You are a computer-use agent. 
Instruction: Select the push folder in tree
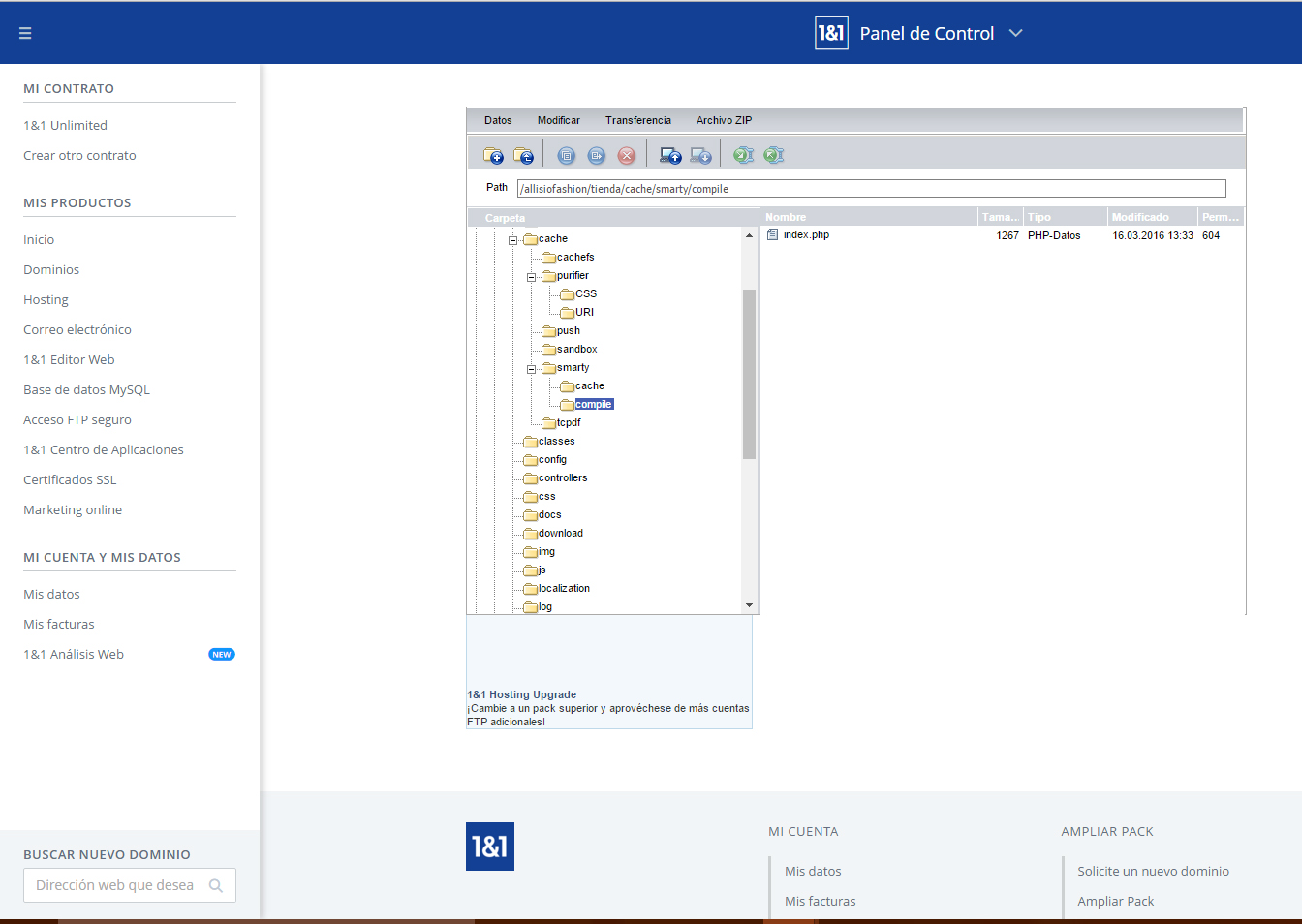click(569, 330)
